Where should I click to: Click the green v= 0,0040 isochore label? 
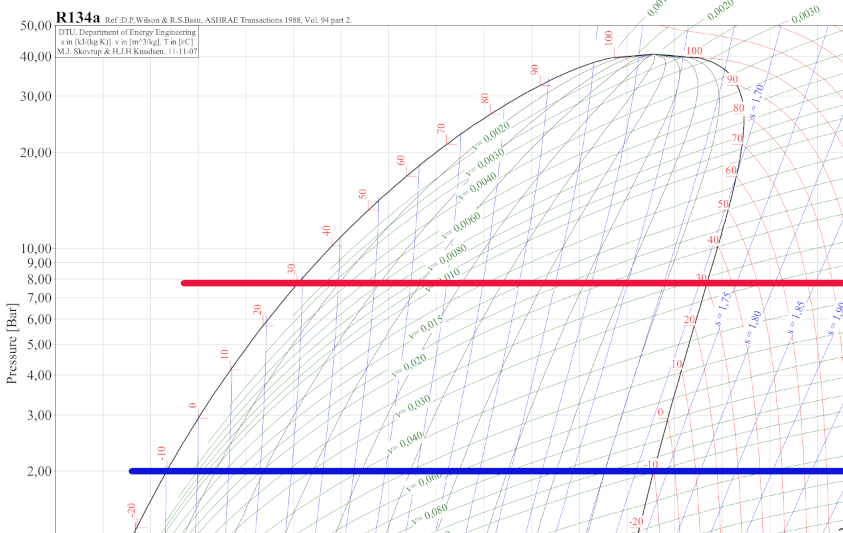[x=477, y=187]
